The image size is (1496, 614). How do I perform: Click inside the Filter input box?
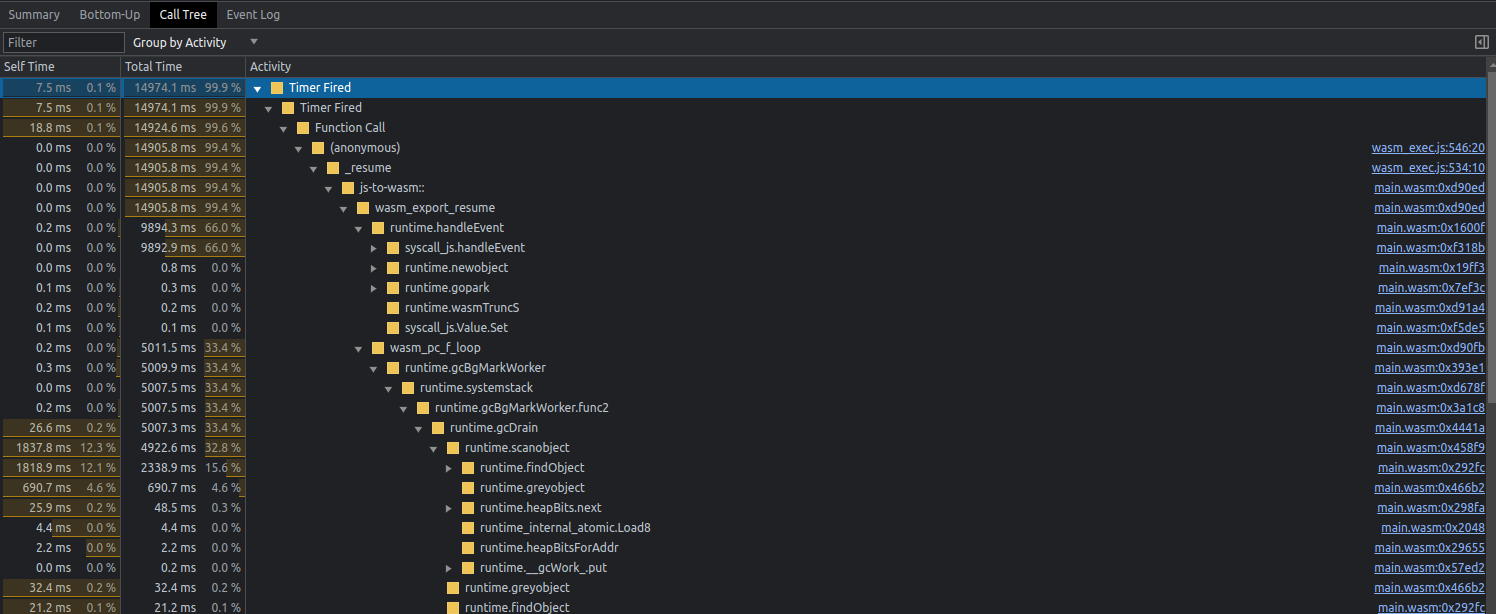click(63, 42)
